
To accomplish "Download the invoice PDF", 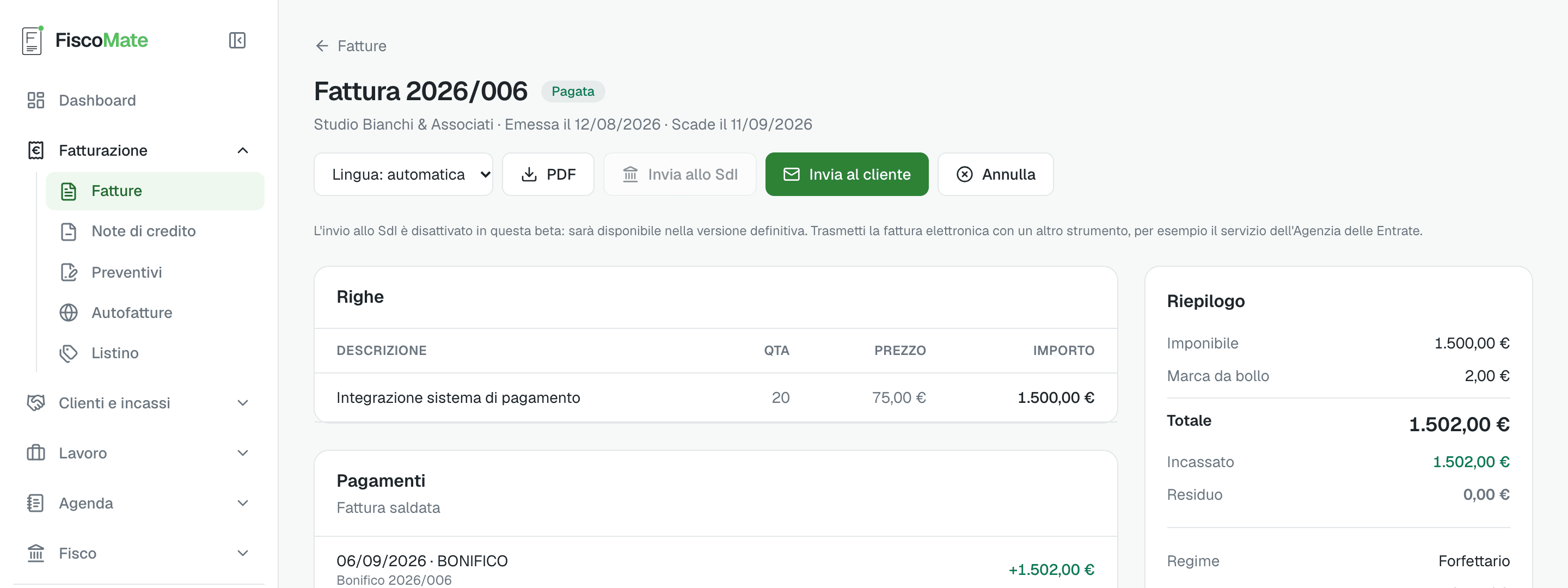I will (x=548, y=174).
